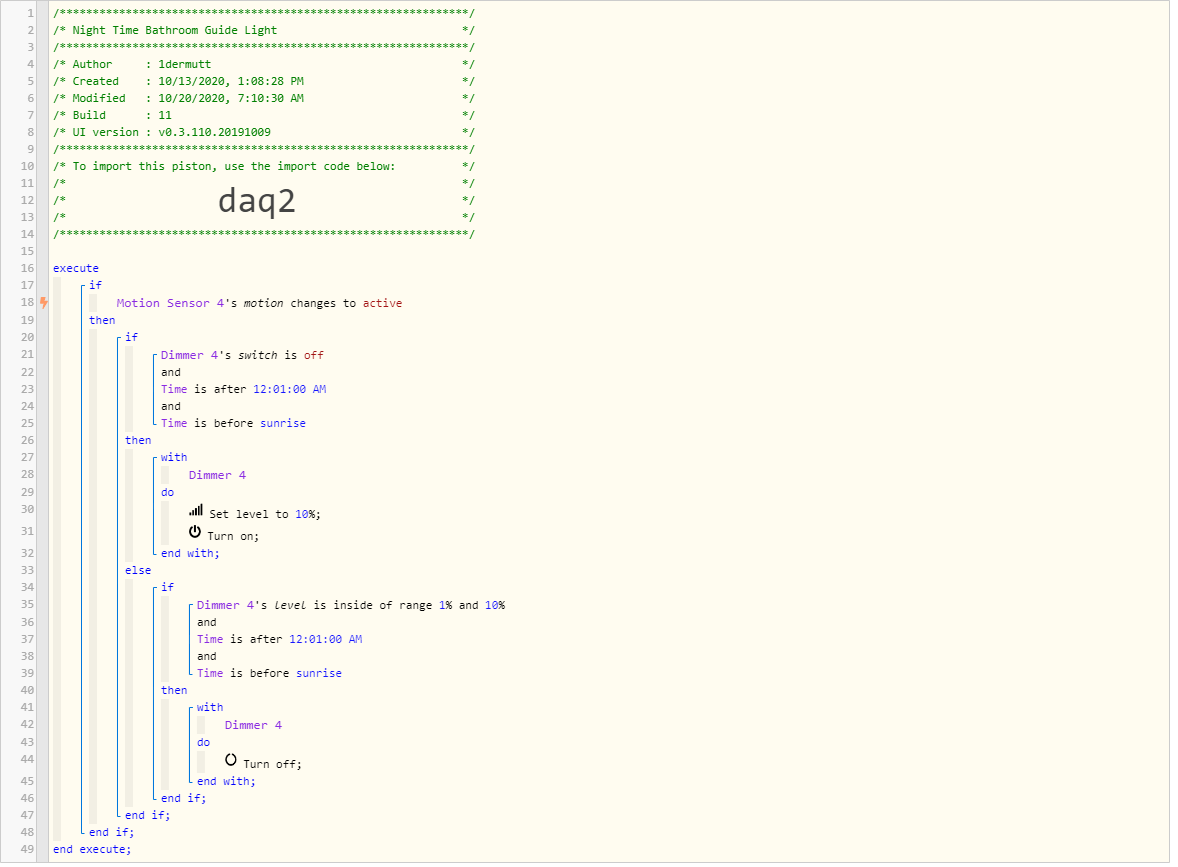Click the 'Turn on;' action text
Viewport: 1178px width, 867px height.
(x=234, y=537)
